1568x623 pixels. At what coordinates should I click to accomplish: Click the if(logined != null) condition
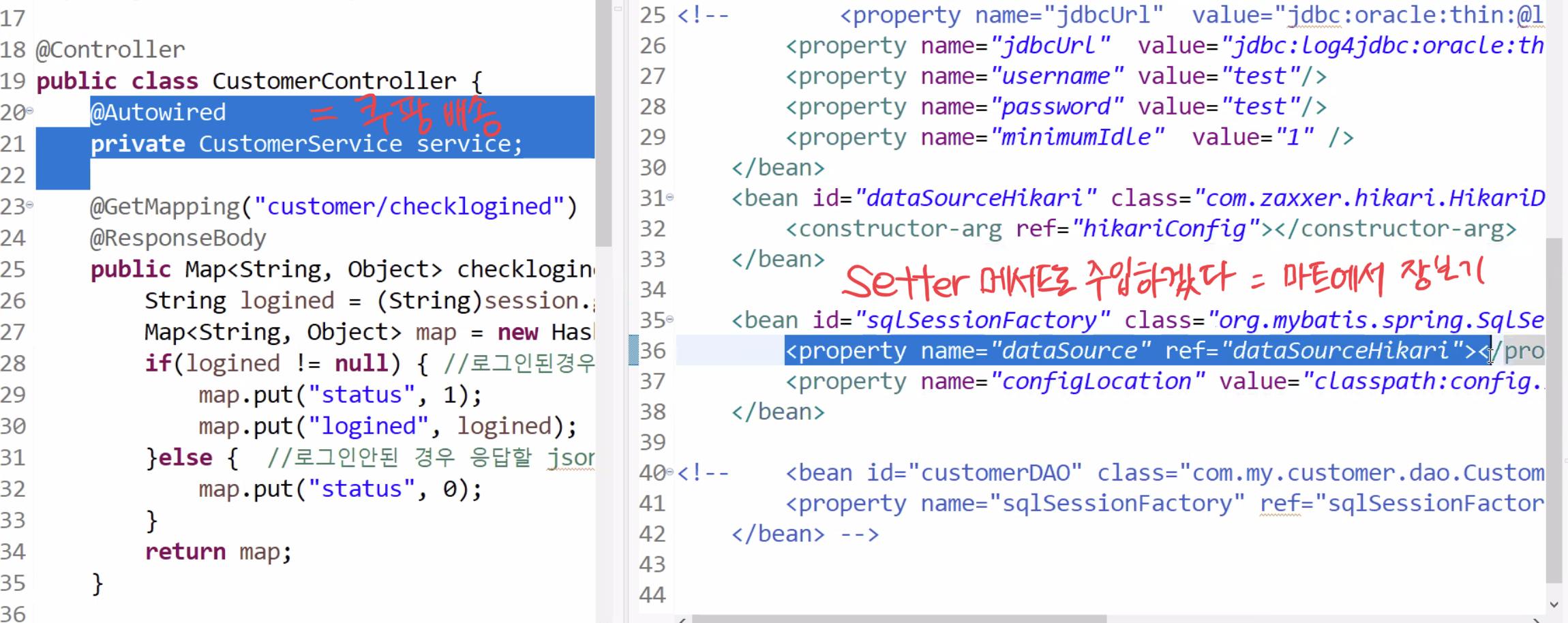click(x=273, y=363)
